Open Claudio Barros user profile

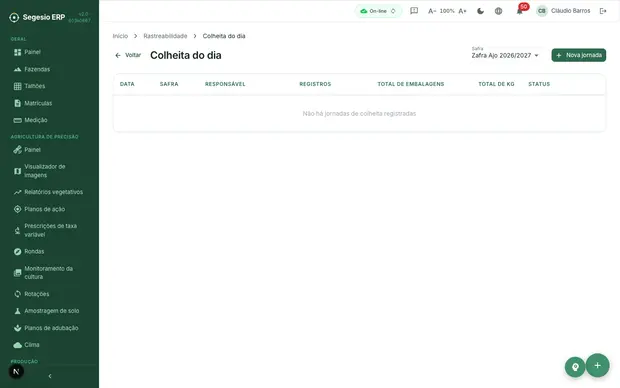point(563,11)
